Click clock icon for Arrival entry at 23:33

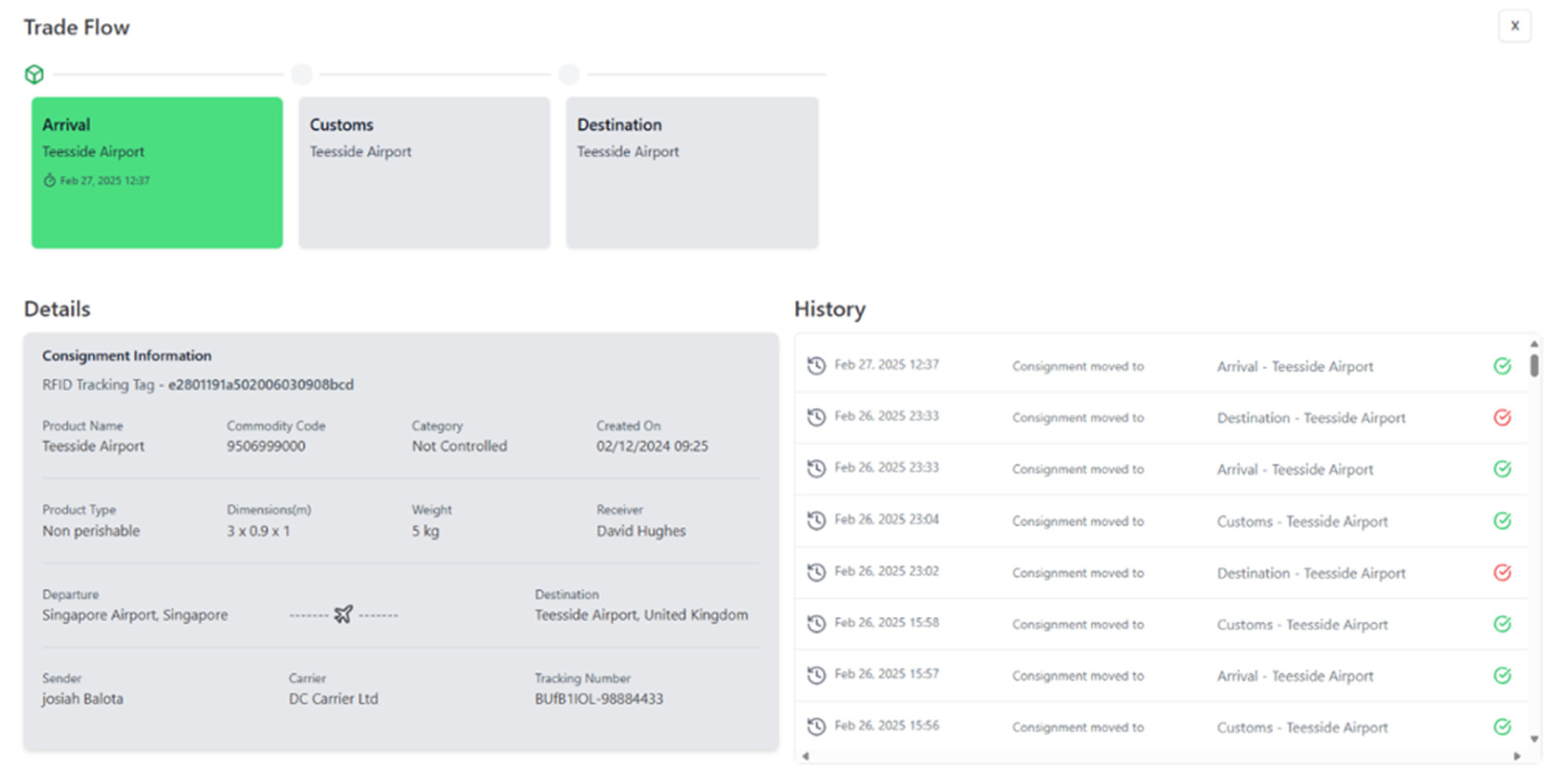click(816, 468)
